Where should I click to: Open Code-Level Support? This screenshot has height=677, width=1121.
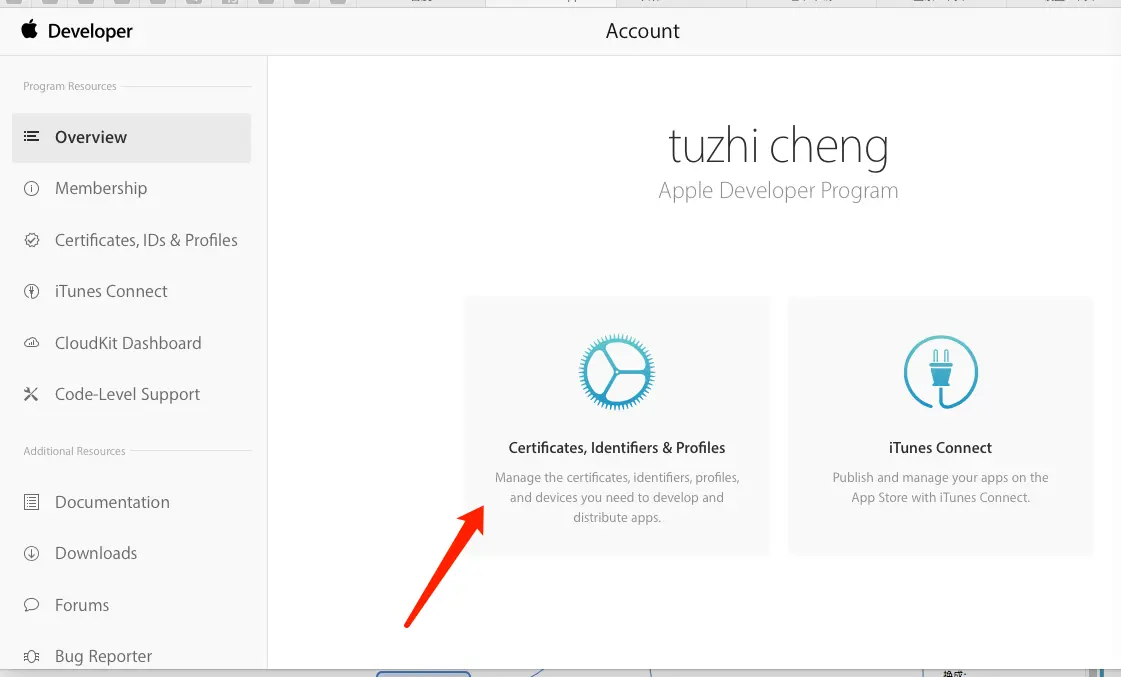click(x=127, y=395)
